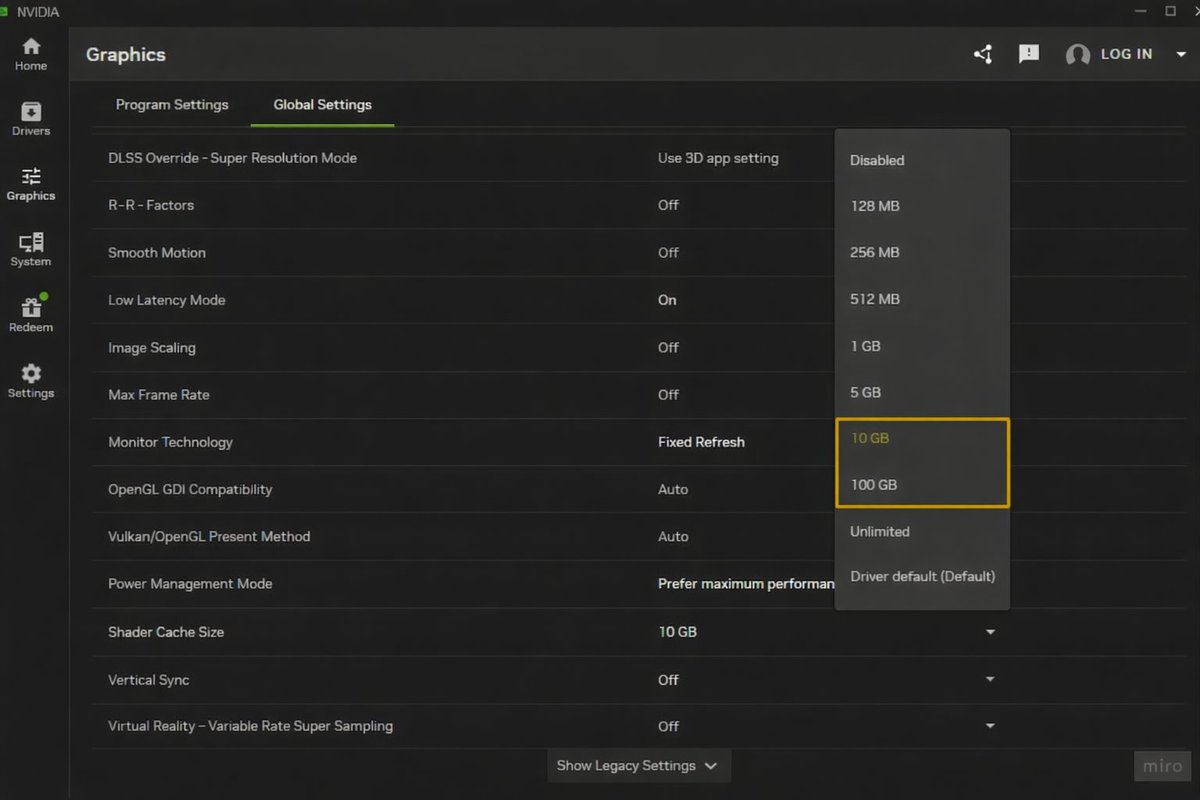Click the share icon in header
Viewport: 1200px width, 800px height.
pos(983,54)
